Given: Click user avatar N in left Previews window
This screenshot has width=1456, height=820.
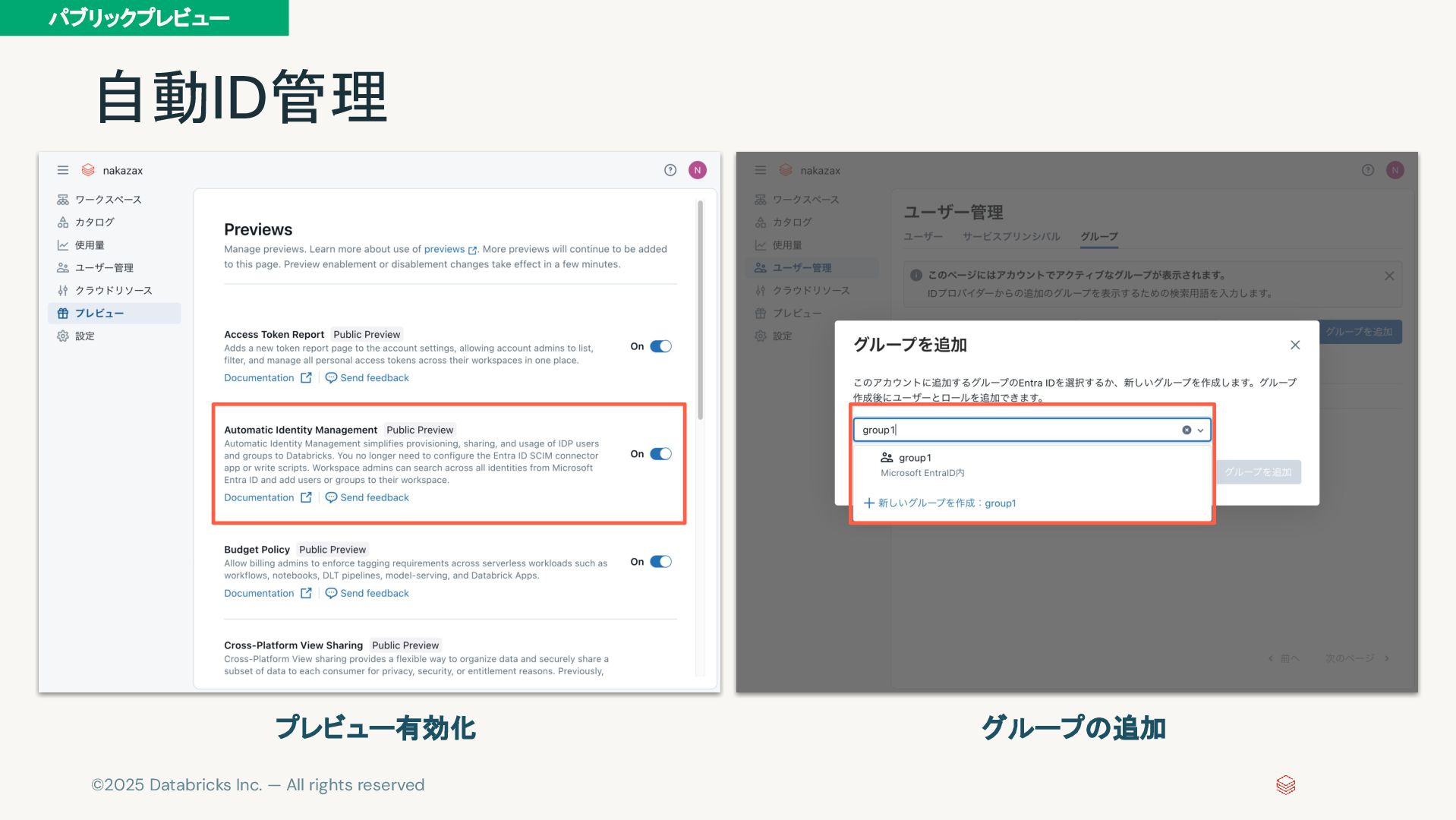Looking at the screenshot, I should [698, 170].
